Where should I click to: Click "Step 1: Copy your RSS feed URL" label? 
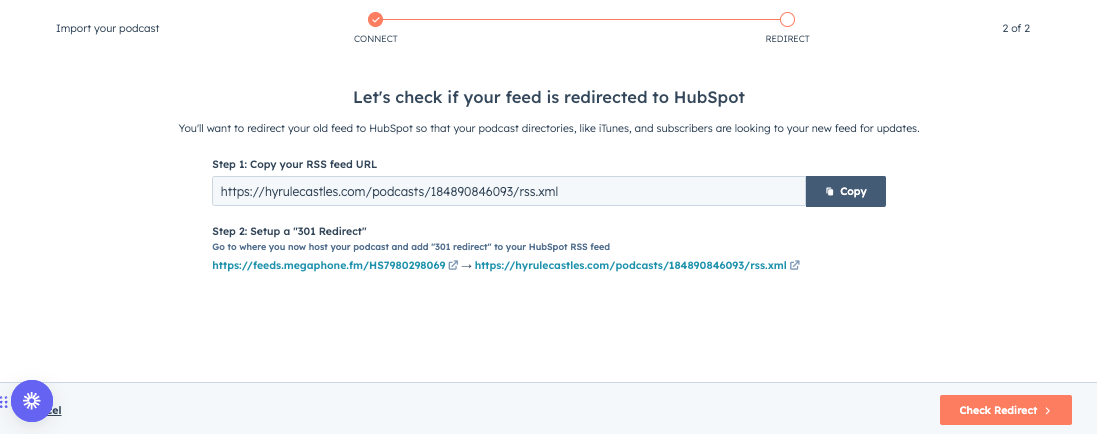(295, 164)
